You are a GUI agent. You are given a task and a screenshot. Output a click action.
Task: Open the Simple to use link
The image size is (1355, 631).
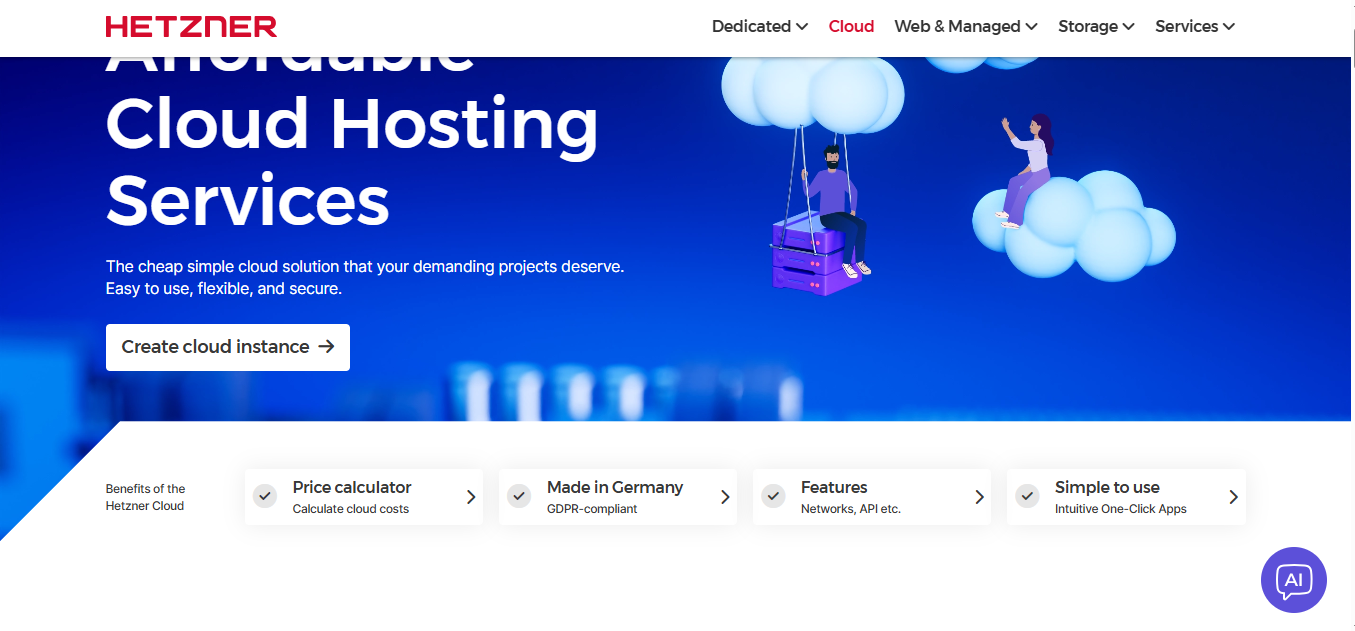pyautogui.click(x=1126, y=497)
